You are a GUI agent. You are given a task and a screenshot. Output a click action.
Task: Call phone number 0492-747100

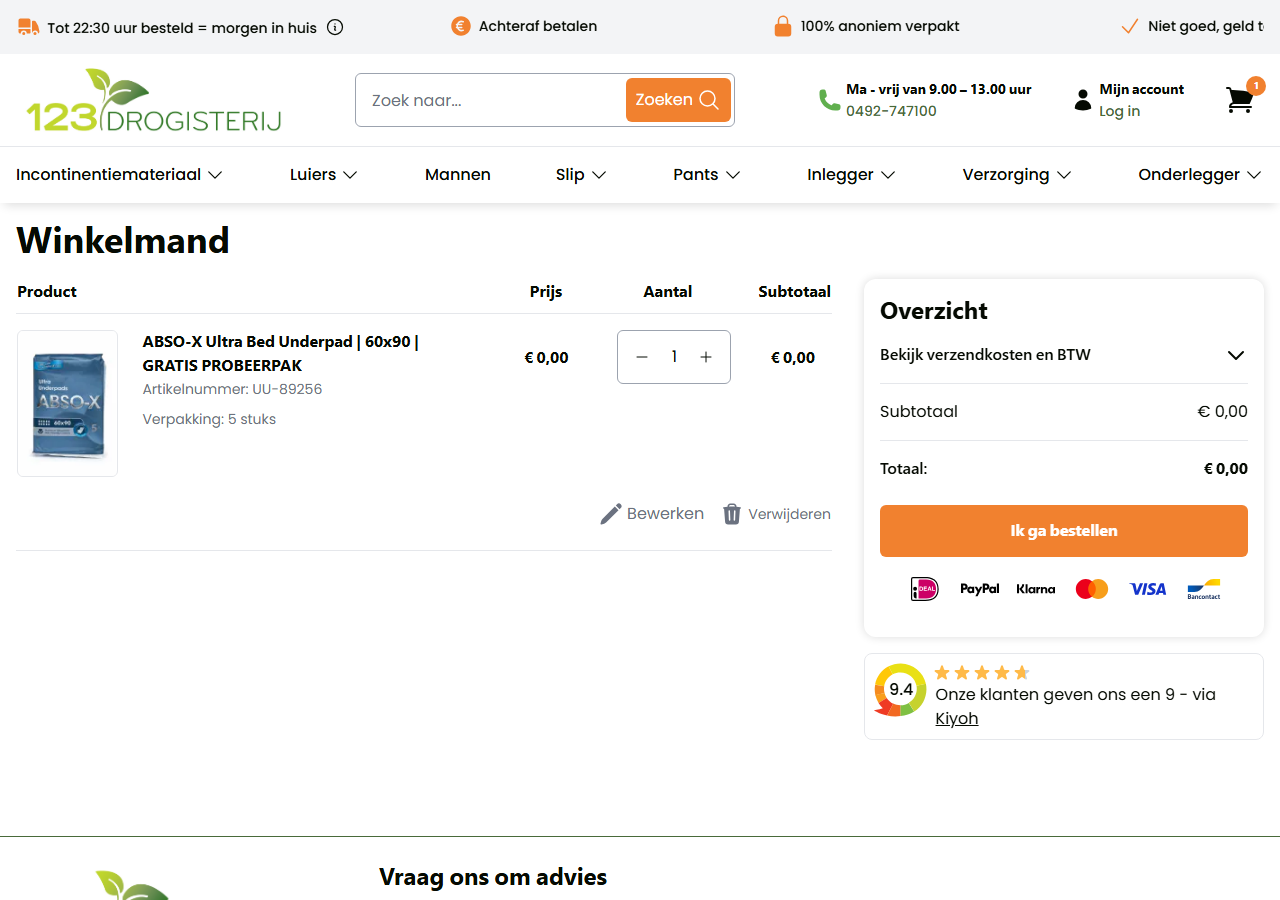point(891,111)
